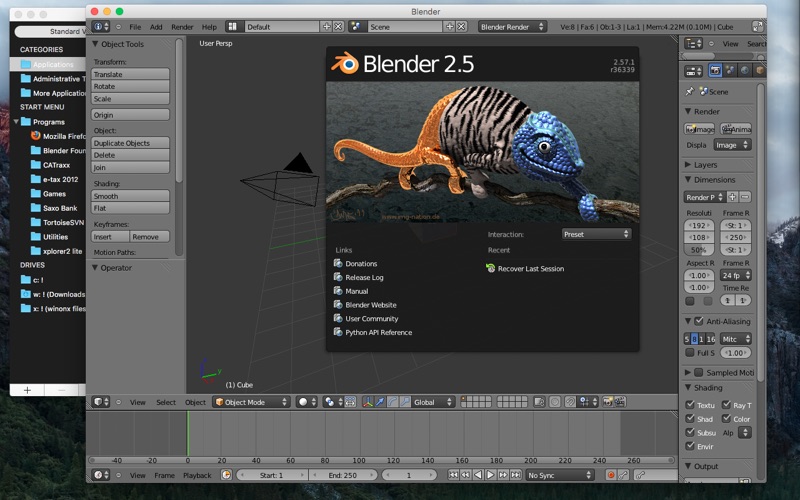Enable the Full Sample checkbox

click(x=690, y=353)
